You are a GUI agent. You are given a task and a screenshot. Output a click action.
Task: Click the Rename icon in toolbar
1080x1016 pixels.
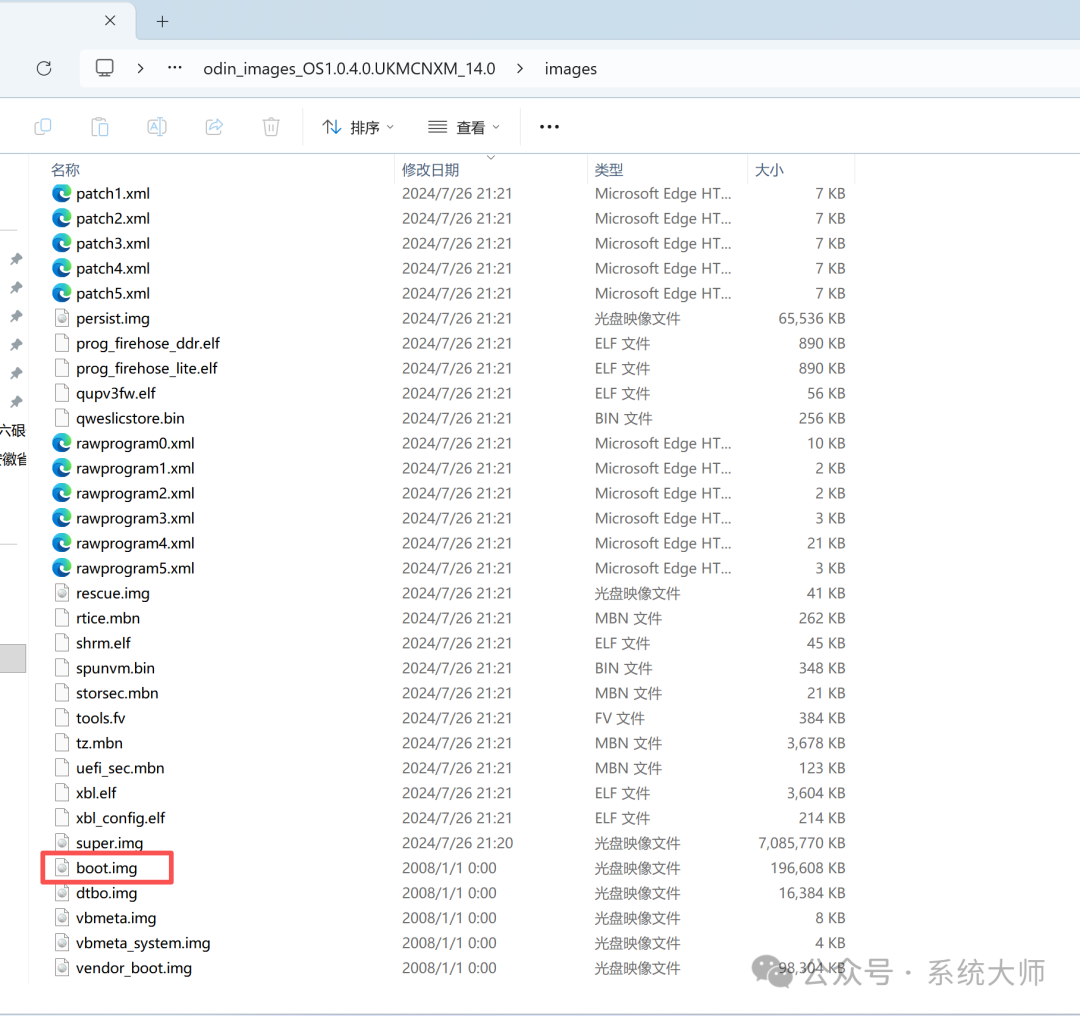pyautogui.click(x=157, y=127)
